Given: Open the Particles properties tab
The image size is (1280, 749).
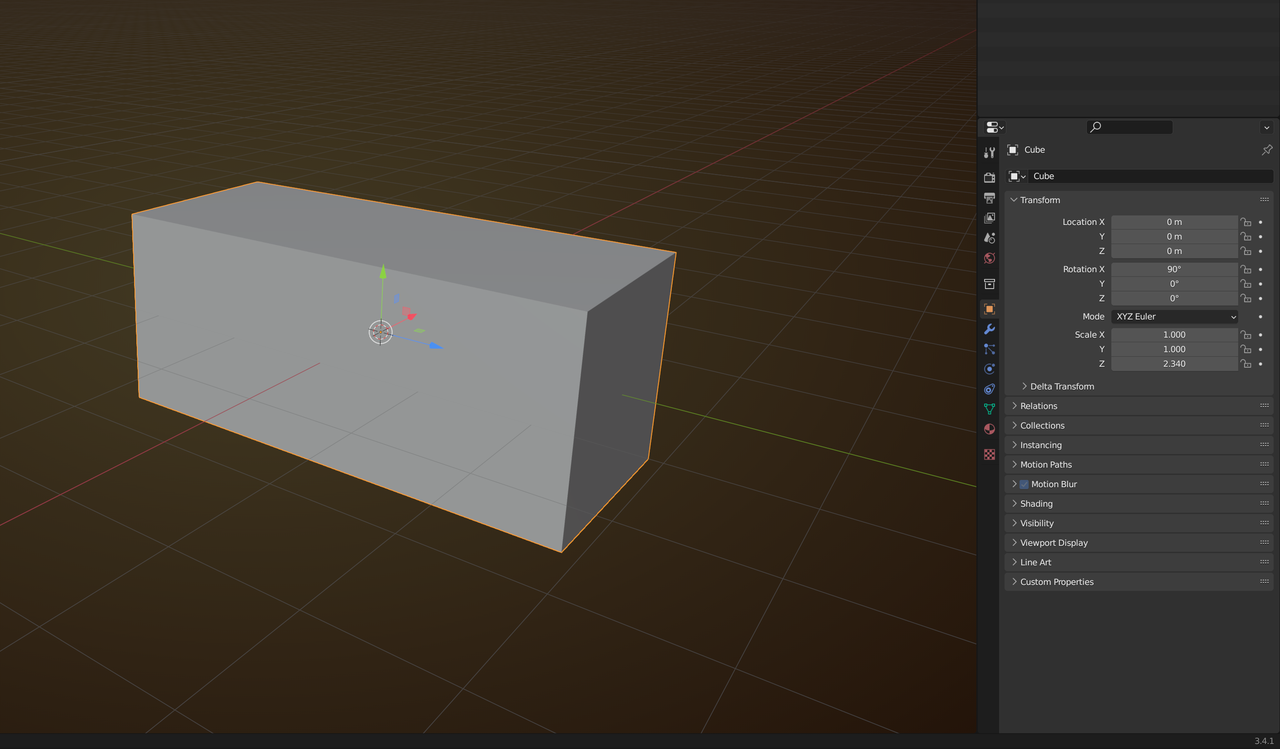Looking at the screenshot, I should click(989, 349).
